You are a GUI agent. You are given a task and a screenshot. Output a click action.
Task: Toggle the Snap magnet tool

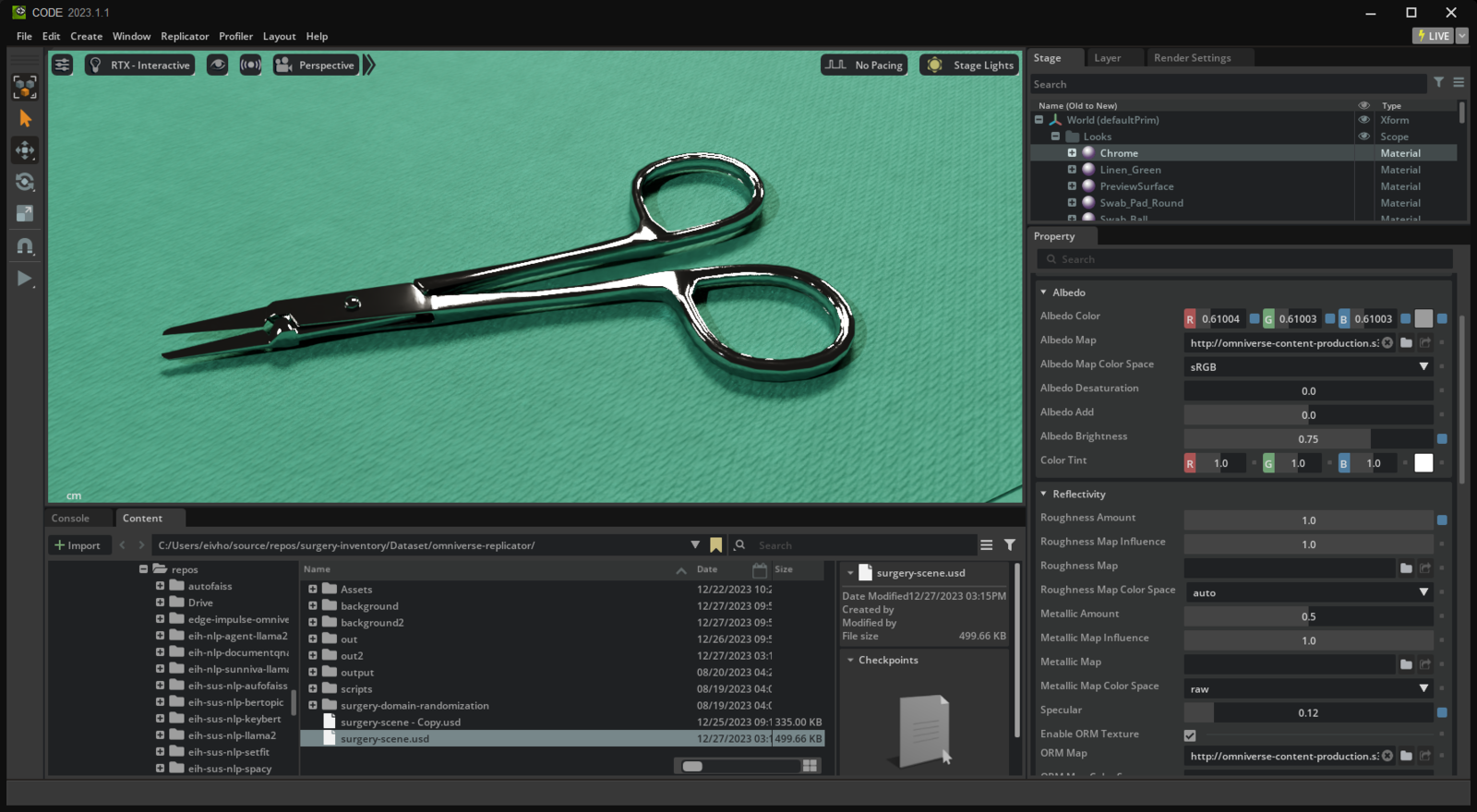[x=25, y=246]
